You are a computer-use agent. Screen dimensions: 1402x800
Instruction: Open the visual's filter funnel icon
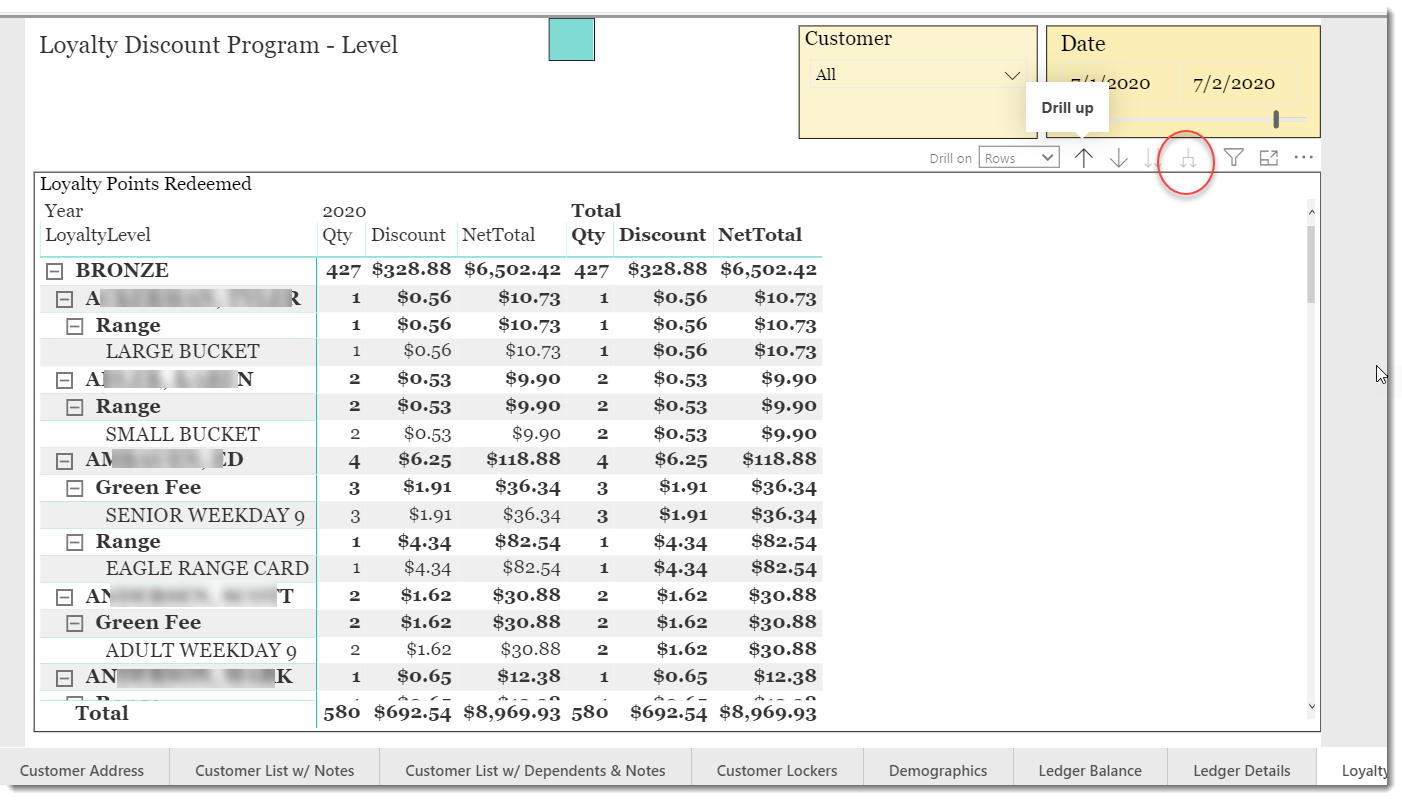[x=1234, y=157]
